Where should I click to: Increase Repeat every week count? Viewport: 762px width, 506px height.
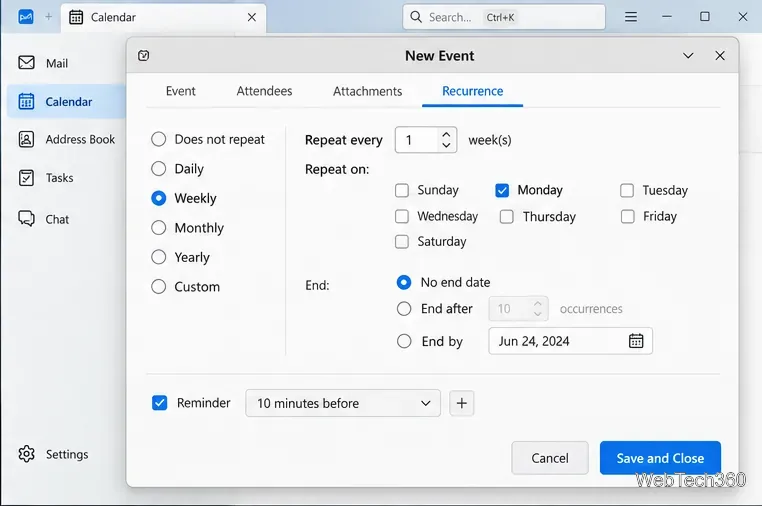[446, 135]
